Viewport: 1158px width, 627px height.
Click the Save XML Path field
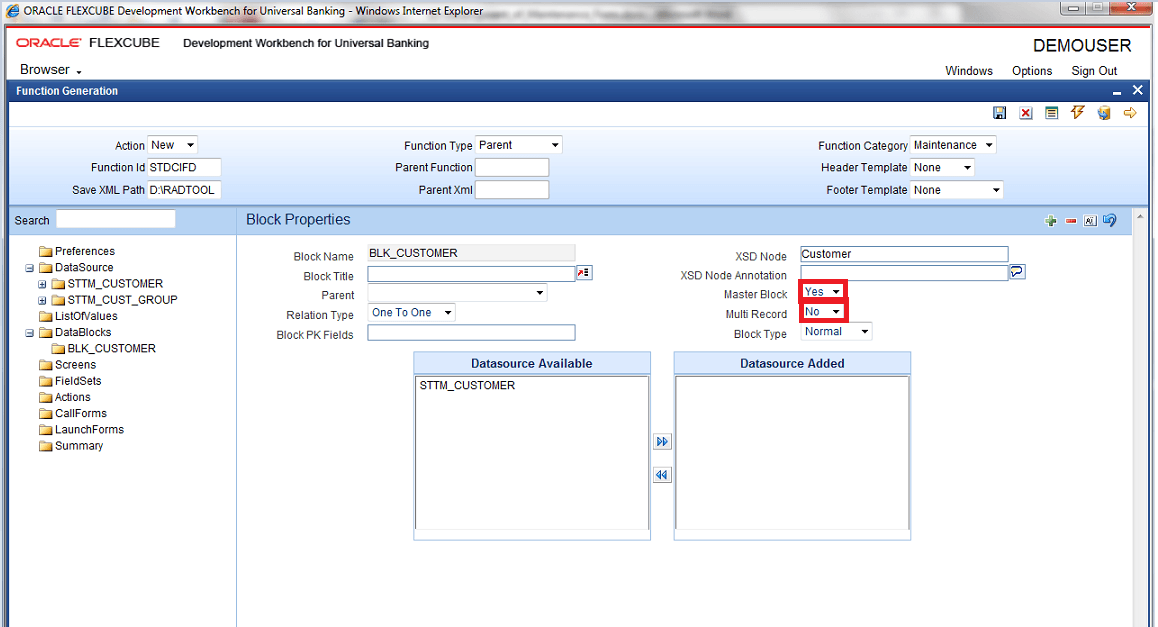coord(184,190)
